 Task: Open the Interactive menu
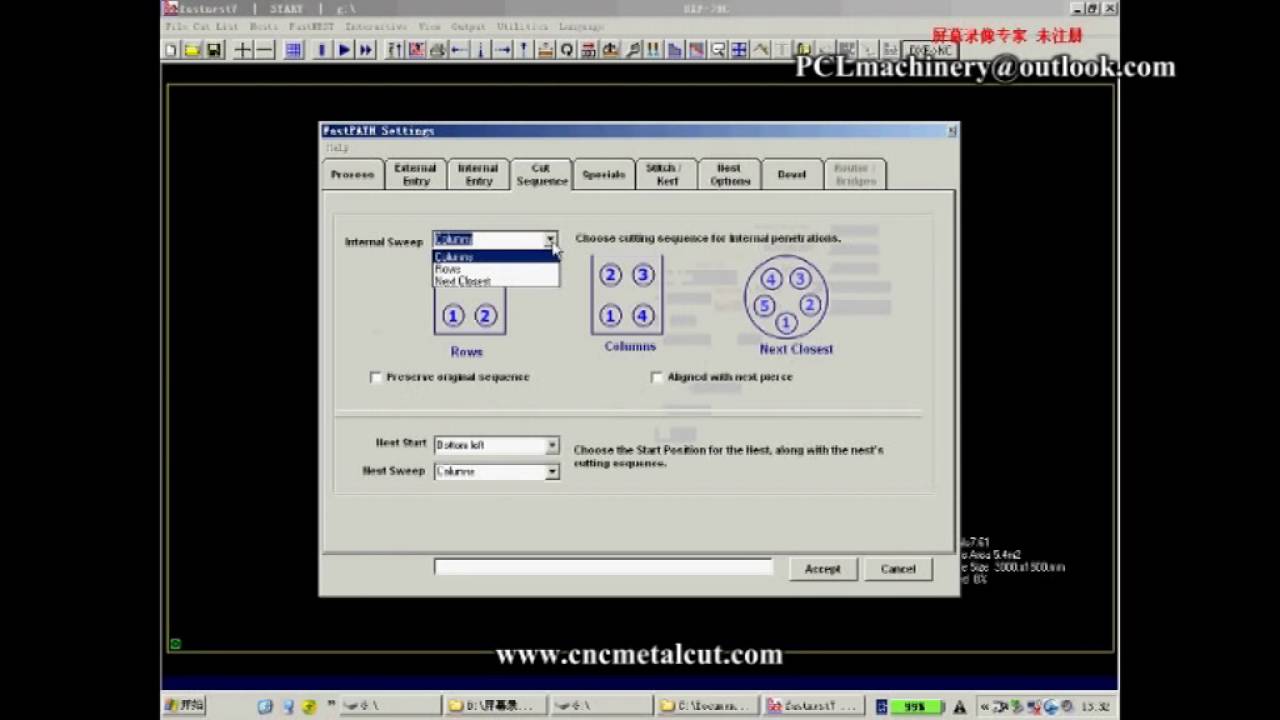376,26
